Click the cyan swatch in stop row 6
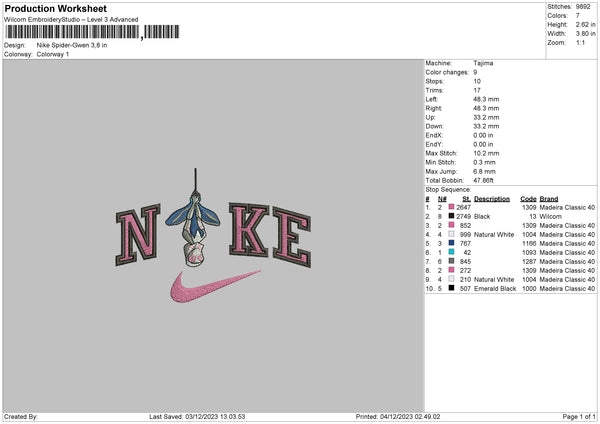The image size is (600, 424). click(x=452, y=252)
